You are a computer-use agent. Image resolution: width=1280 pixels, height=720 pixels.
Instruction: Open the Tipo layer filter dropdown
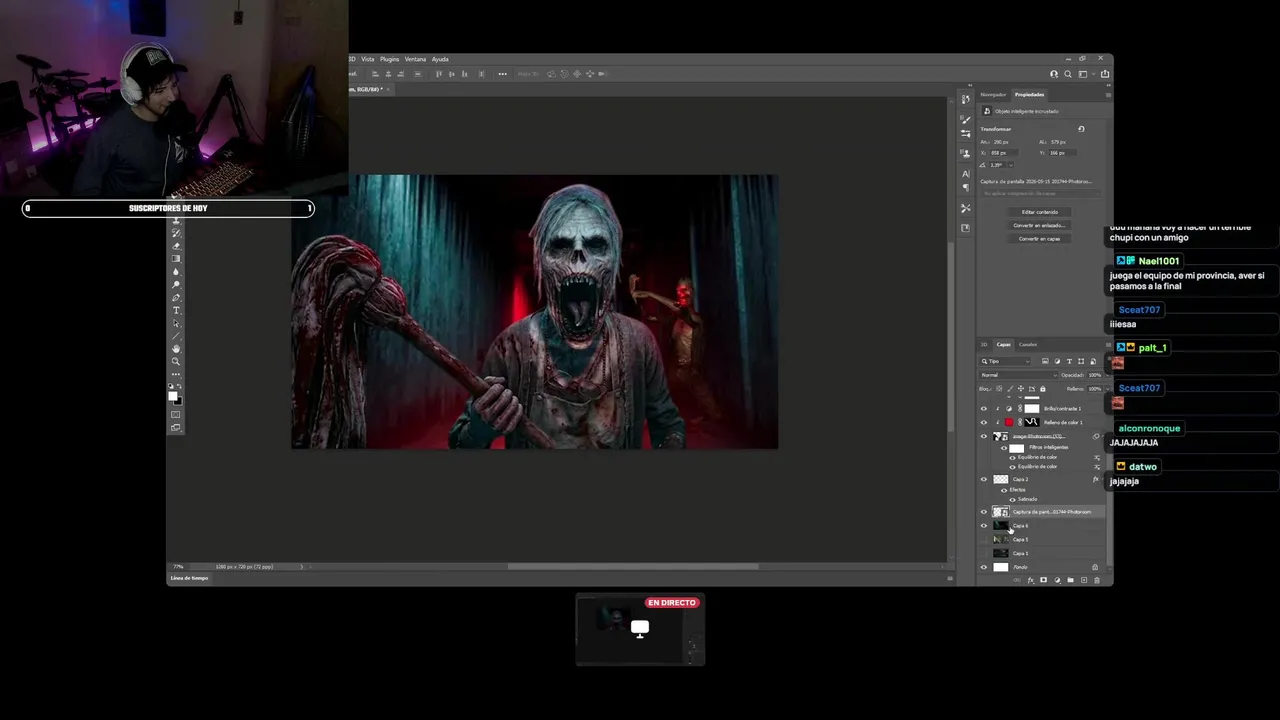point(1005,361)
